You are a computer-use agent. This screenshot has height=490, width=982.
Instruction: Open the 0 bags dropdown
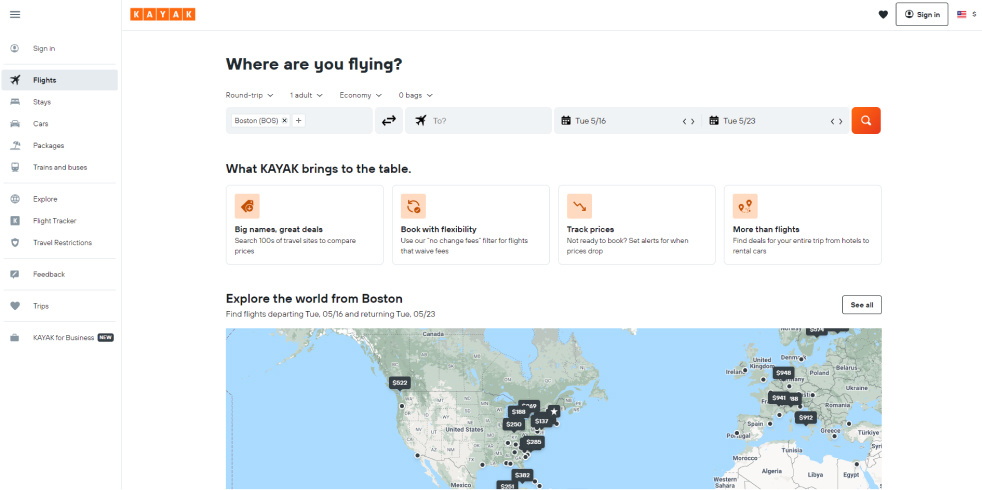coord(415,95)
